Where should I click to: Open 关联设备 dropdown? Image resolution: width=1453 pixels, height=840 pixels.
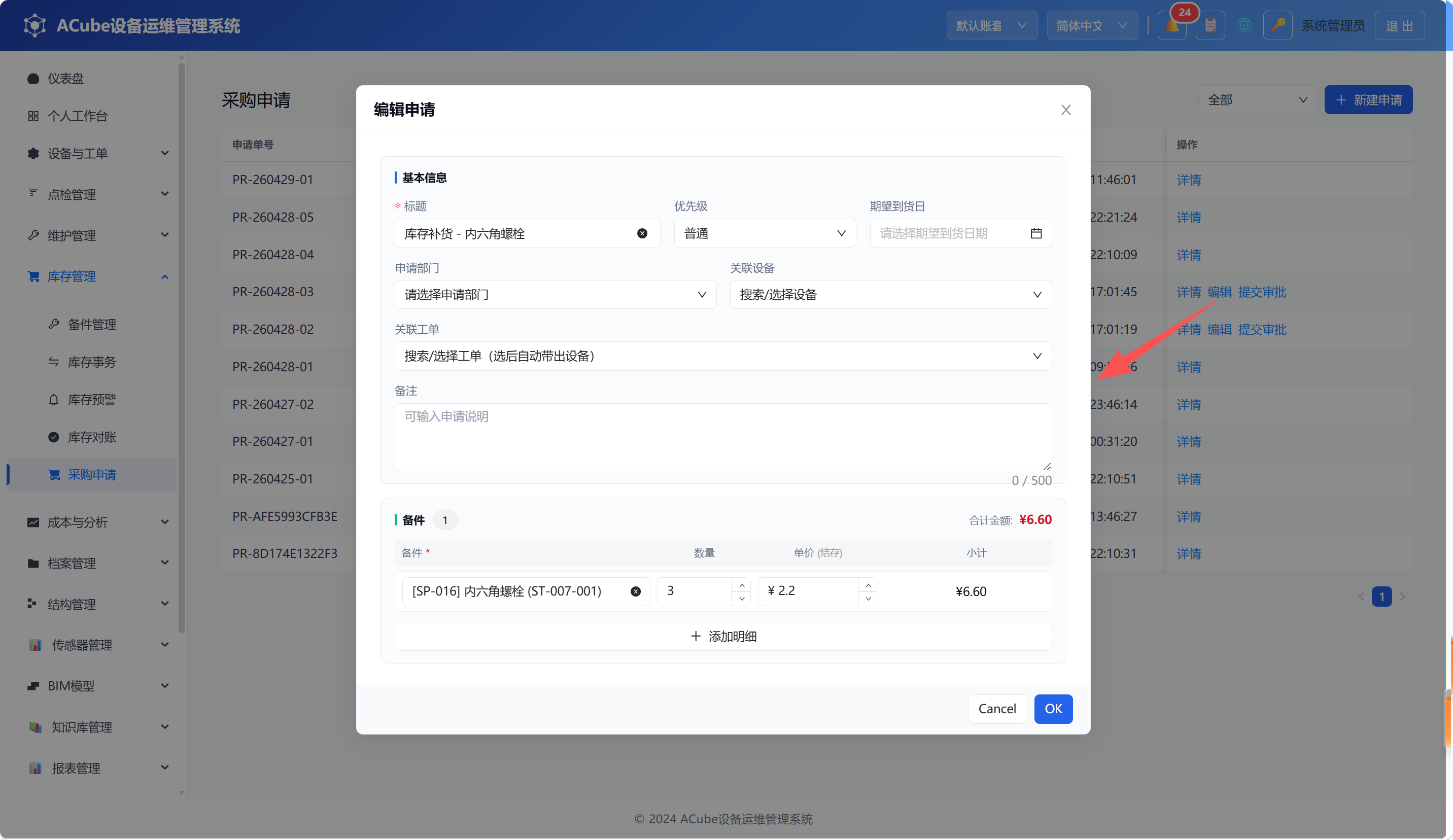(891, 295)
